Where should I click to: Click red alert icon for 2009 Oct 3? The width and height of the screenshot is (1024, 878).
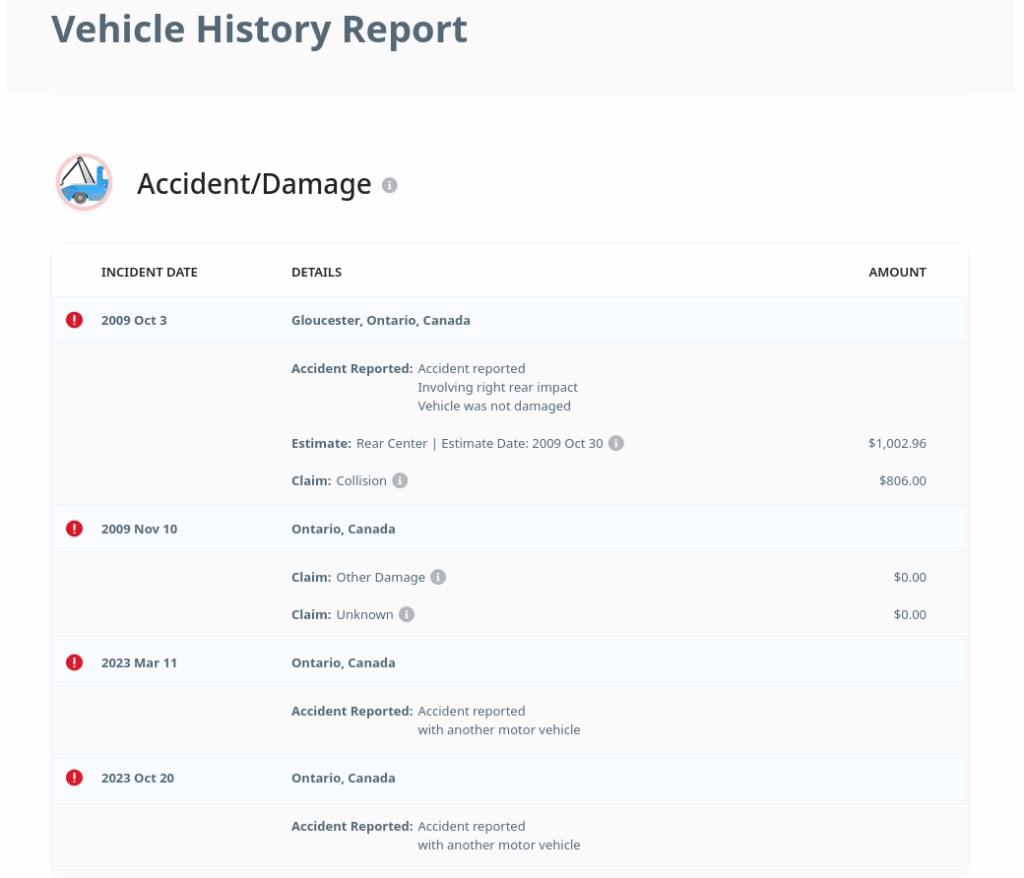[x=74, y=320]
